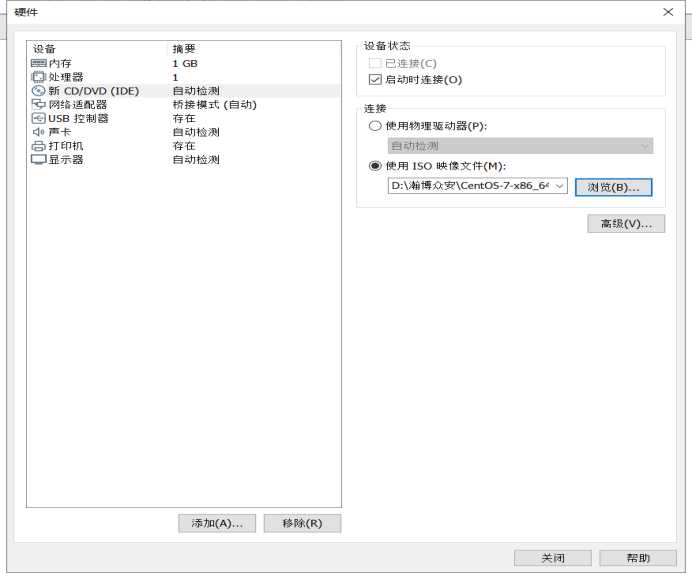Click the 摘要 column header
This screenshot has height=578, width=692.
(x=184, y=49)
